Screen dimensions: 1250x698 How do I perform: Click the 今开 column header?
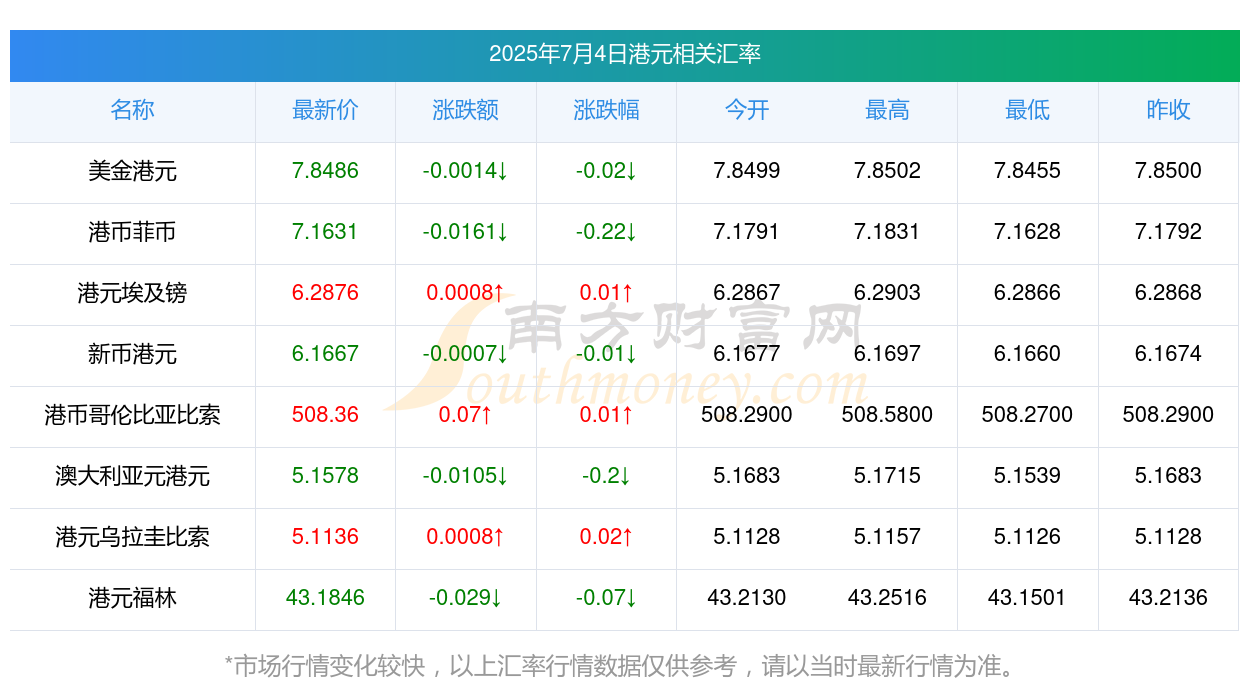[x=747, y=110]
